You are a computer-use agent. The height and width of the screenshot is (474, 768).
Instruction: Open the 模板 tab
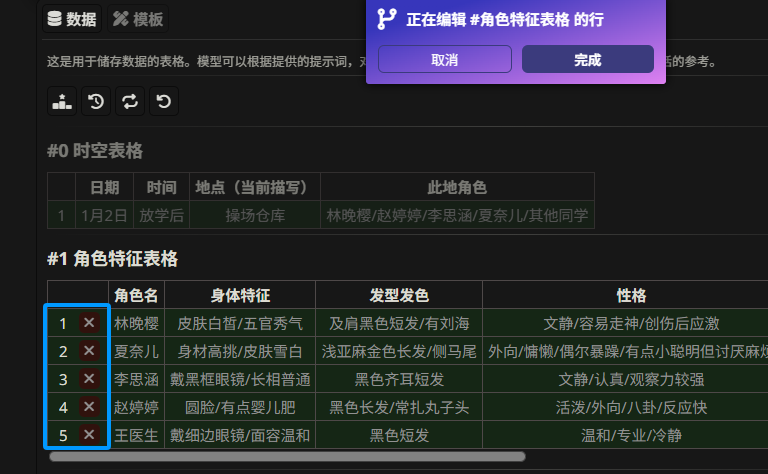pos(138,19)
